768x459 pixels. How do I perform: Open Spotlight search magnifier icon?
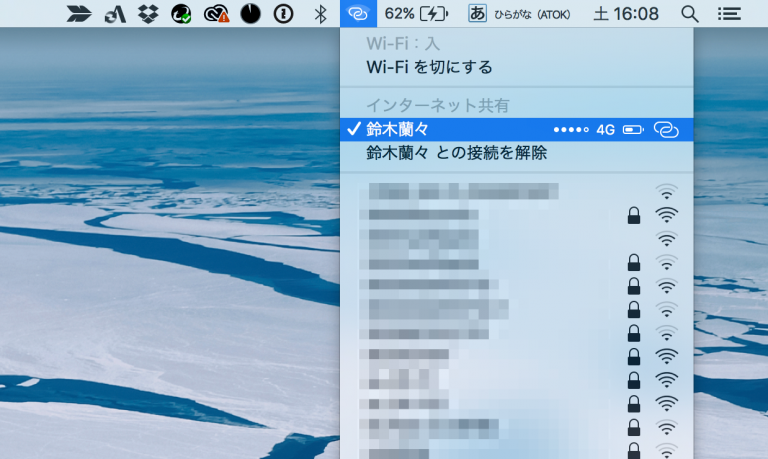(x=689, y=14)
